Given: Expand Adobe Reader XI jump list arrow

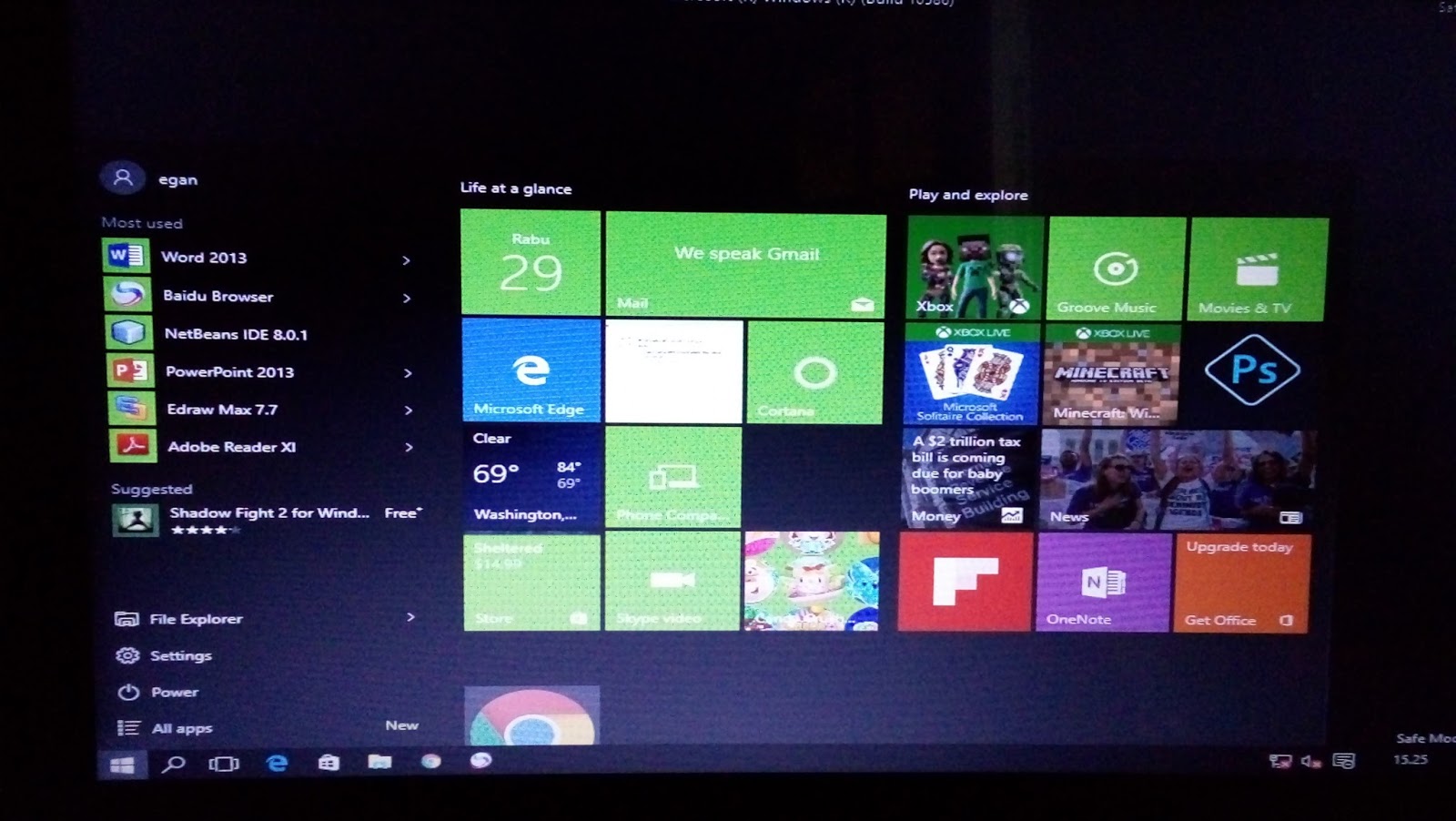Looking at the screenshot, I should coord(409,447).
